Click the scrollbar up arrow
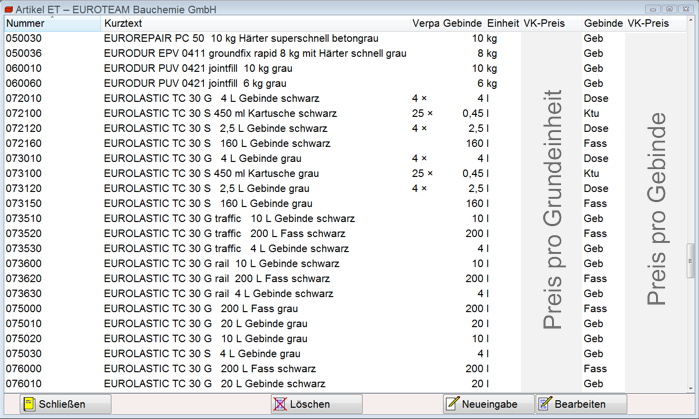 tap(691, 21)
